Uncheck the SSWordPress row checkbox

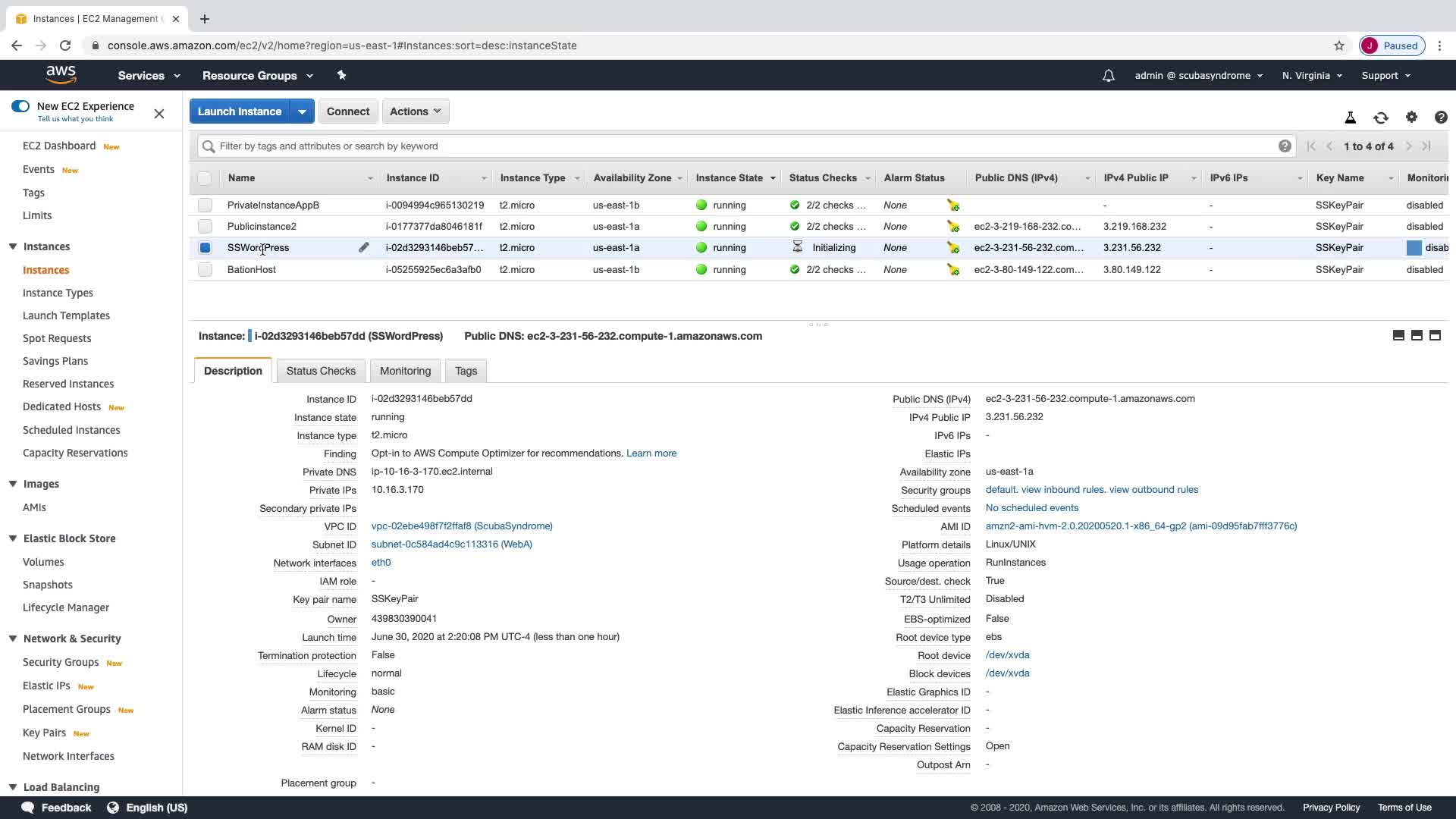205,247
